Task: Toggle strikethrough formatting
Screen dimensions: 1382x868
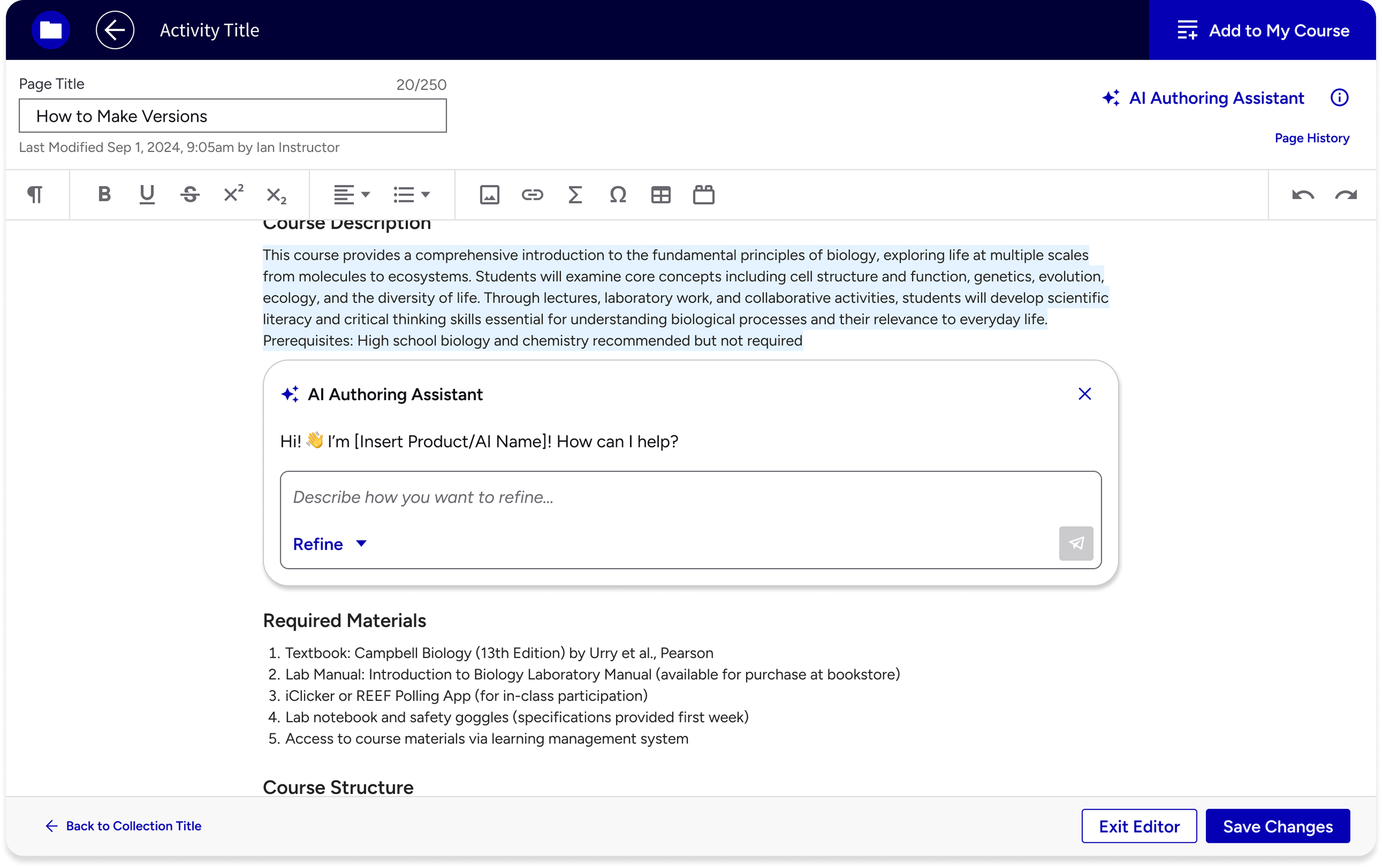Action: pos(190,194)
